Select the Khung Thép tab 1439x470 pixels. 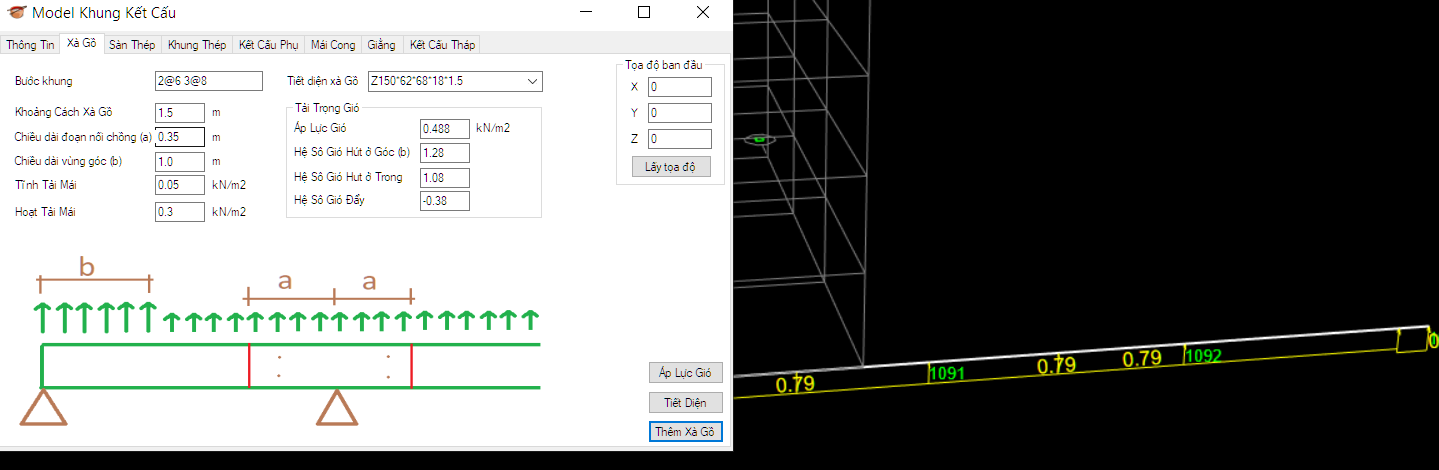(197, 45)
